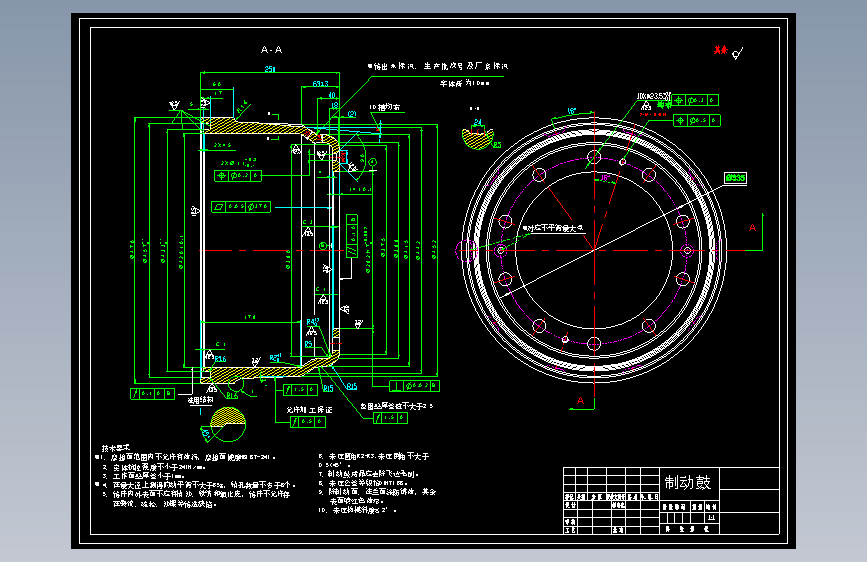The width and height of the screenshot is (867, 562).
Task: Select the R5 radius label on the groove detail
Action: coord(497,145)
